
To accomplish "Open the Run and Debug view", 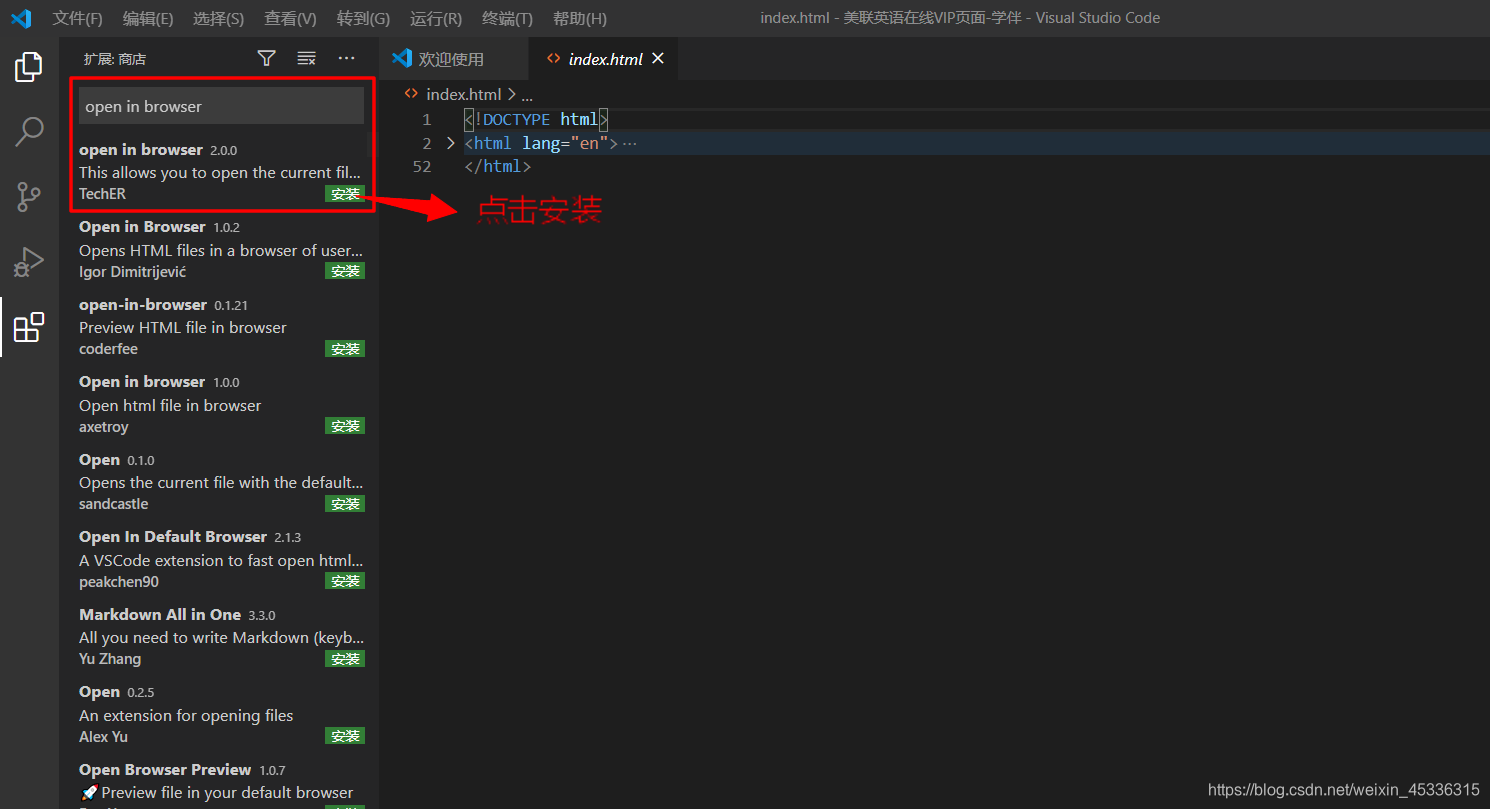I will click(29, 262).
